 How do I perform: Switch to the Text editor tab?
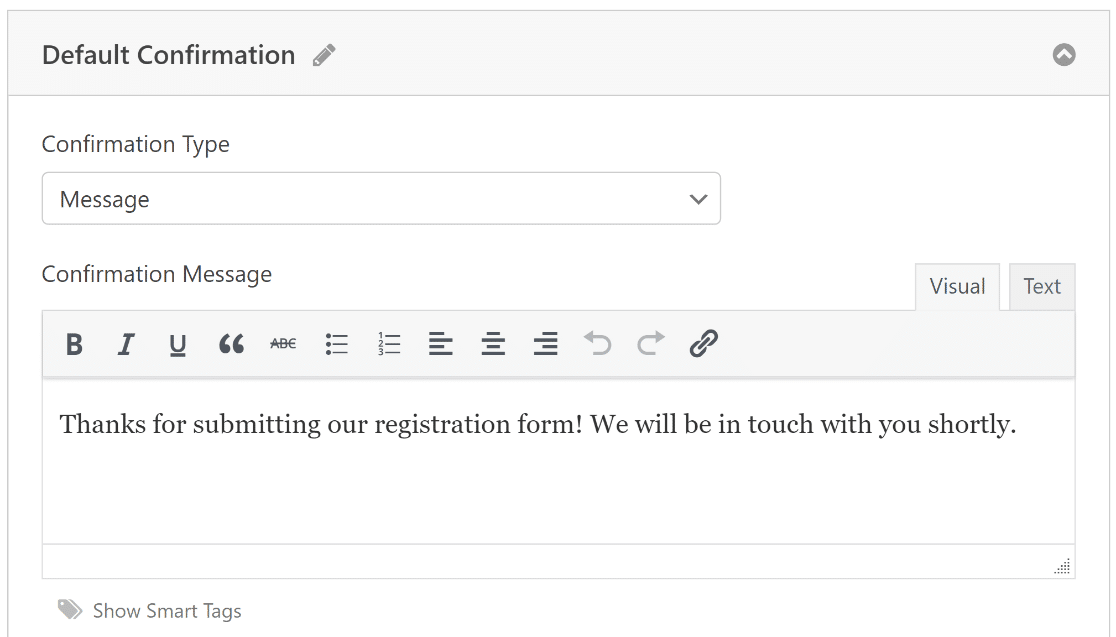coord(1042,287)
